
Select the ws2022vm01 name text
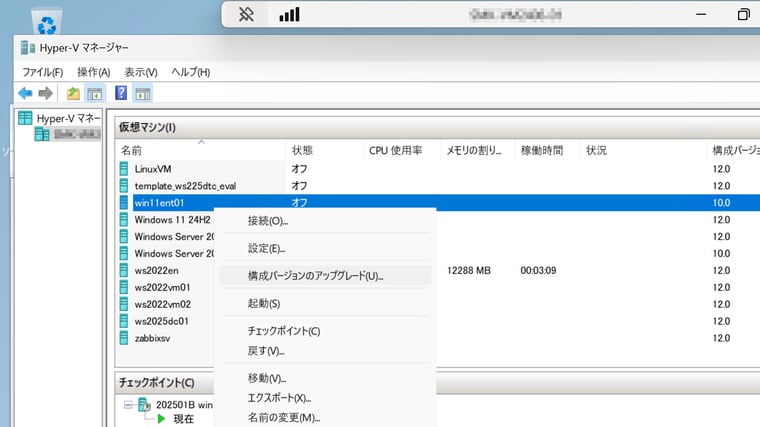[x=162, y=287]
